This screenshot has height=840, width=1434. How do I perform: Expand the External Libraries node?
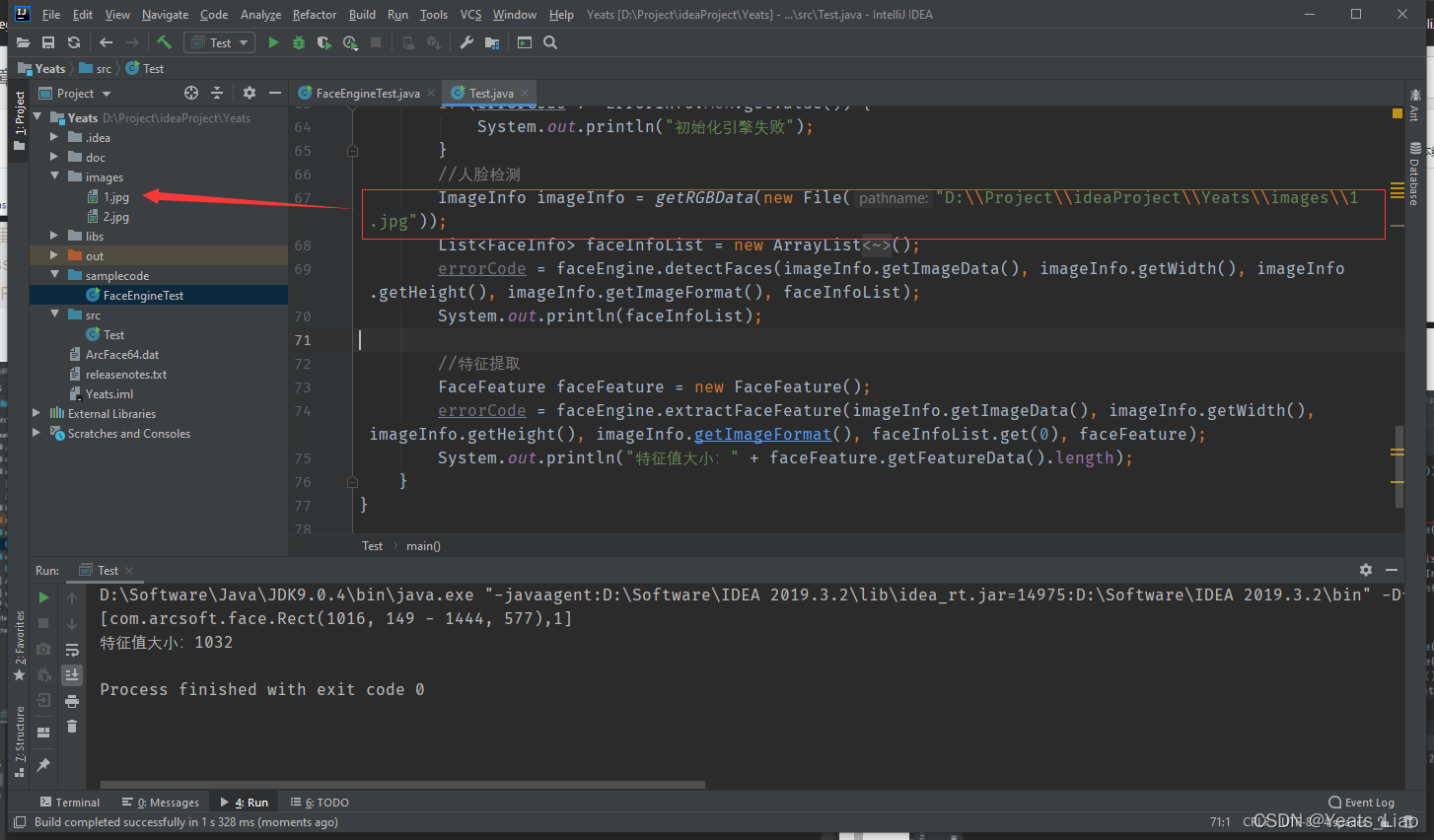pos(36,413)
